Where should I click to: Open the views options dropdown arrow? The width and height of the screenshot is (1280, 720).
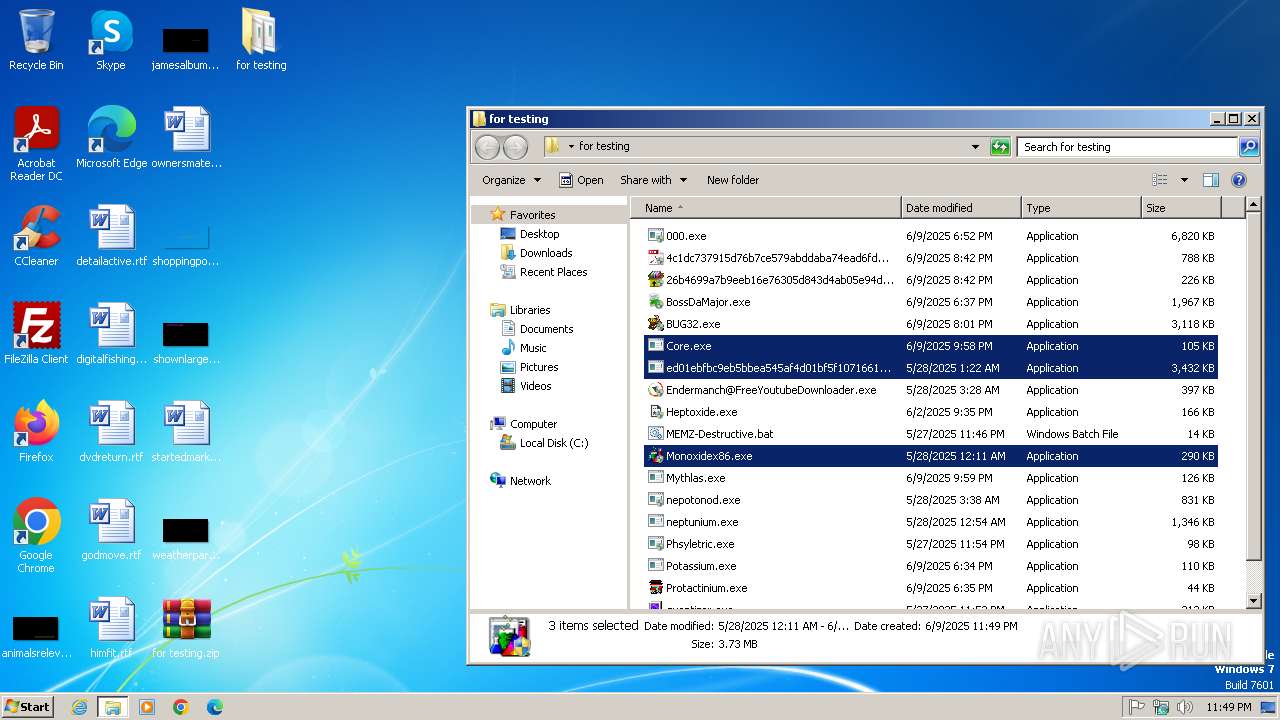(1184, 180)
